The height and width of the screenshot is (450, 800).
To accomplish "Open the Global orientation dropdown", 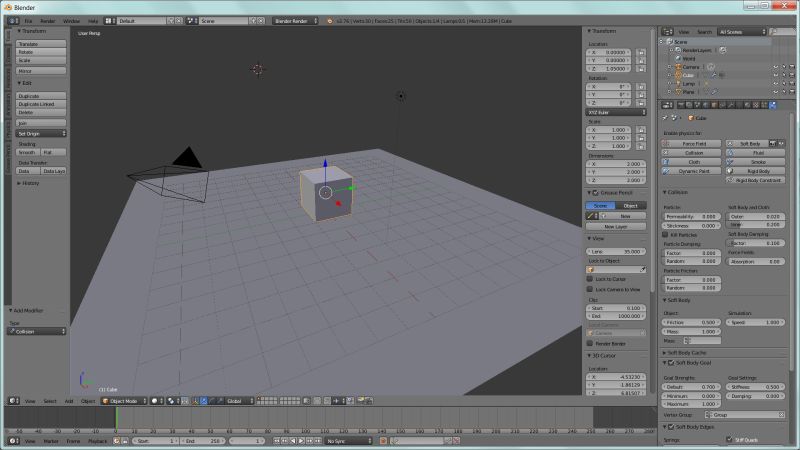I will tap(239, 401).
